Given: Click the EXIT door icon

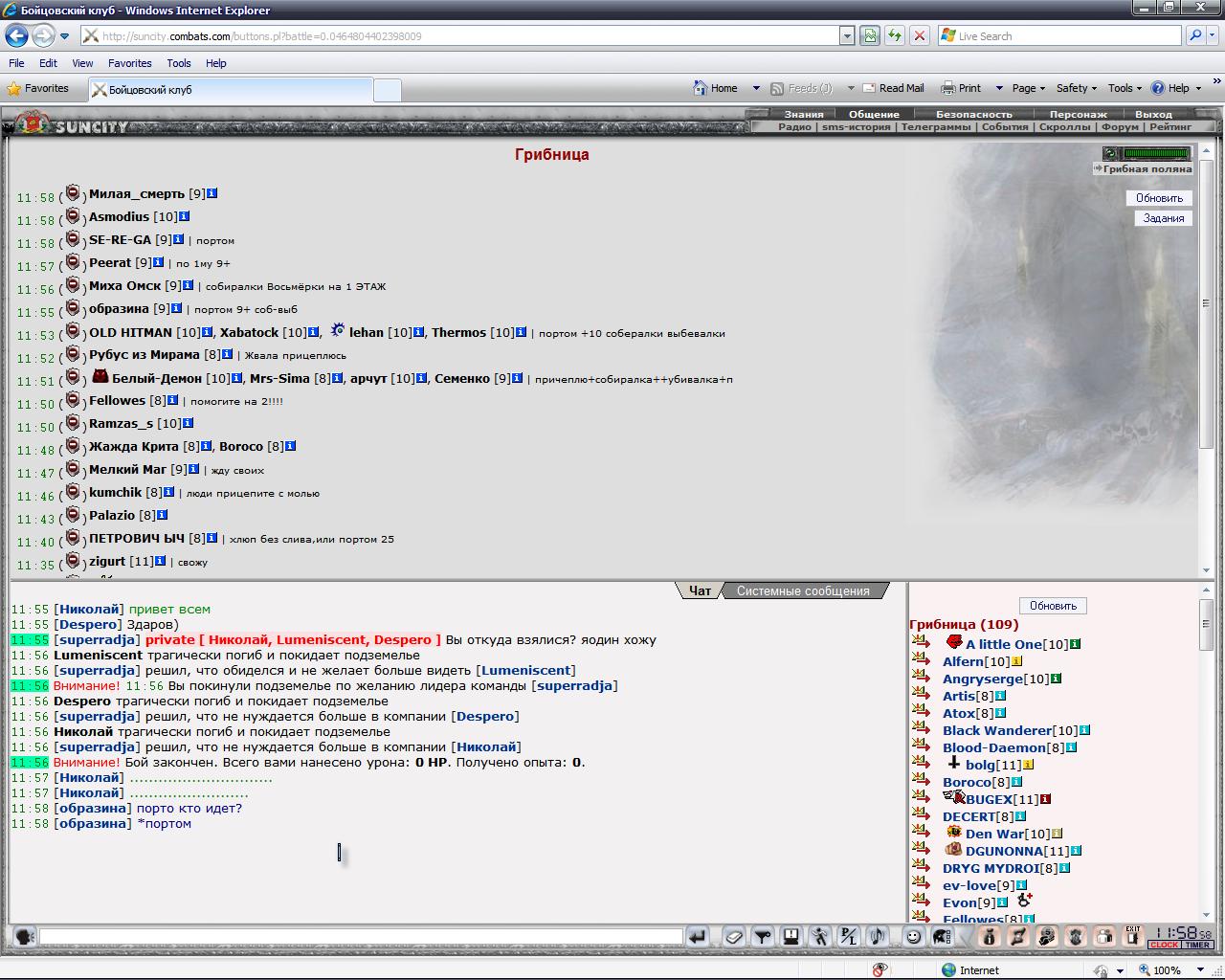Looking at the screenshot, I should (1133, 936).
